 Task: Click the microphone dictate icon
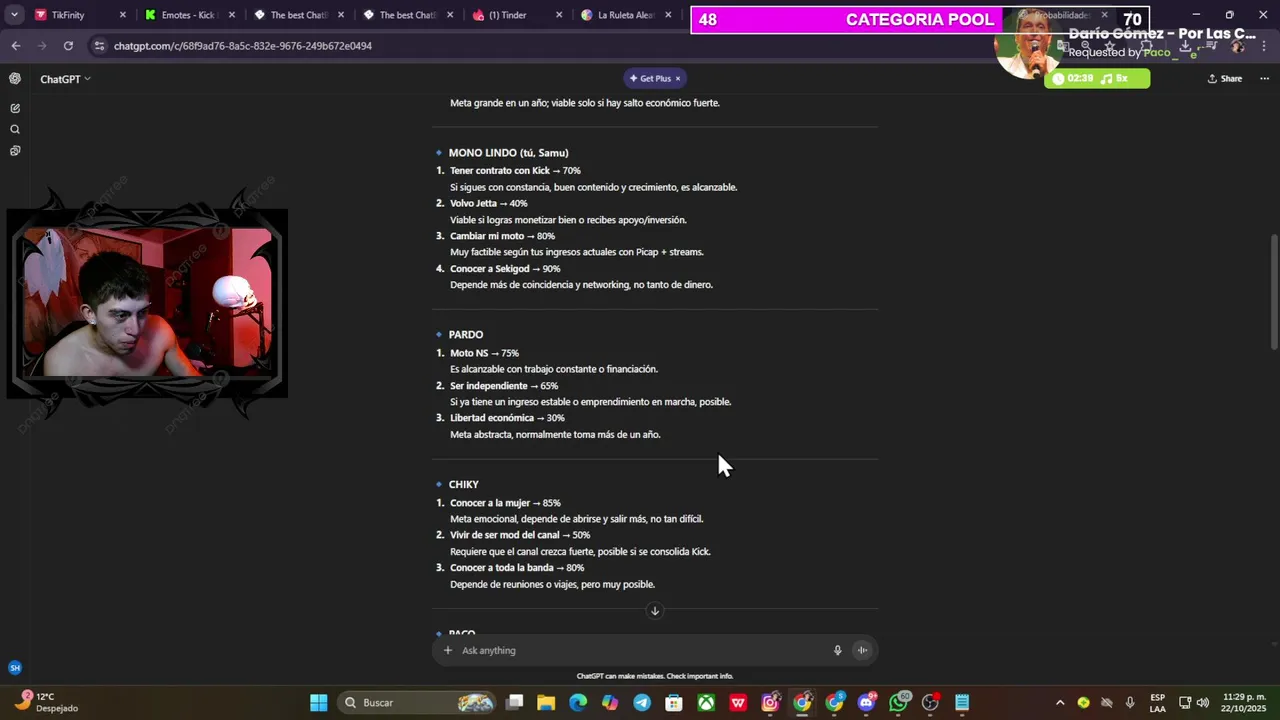[838, 651]
